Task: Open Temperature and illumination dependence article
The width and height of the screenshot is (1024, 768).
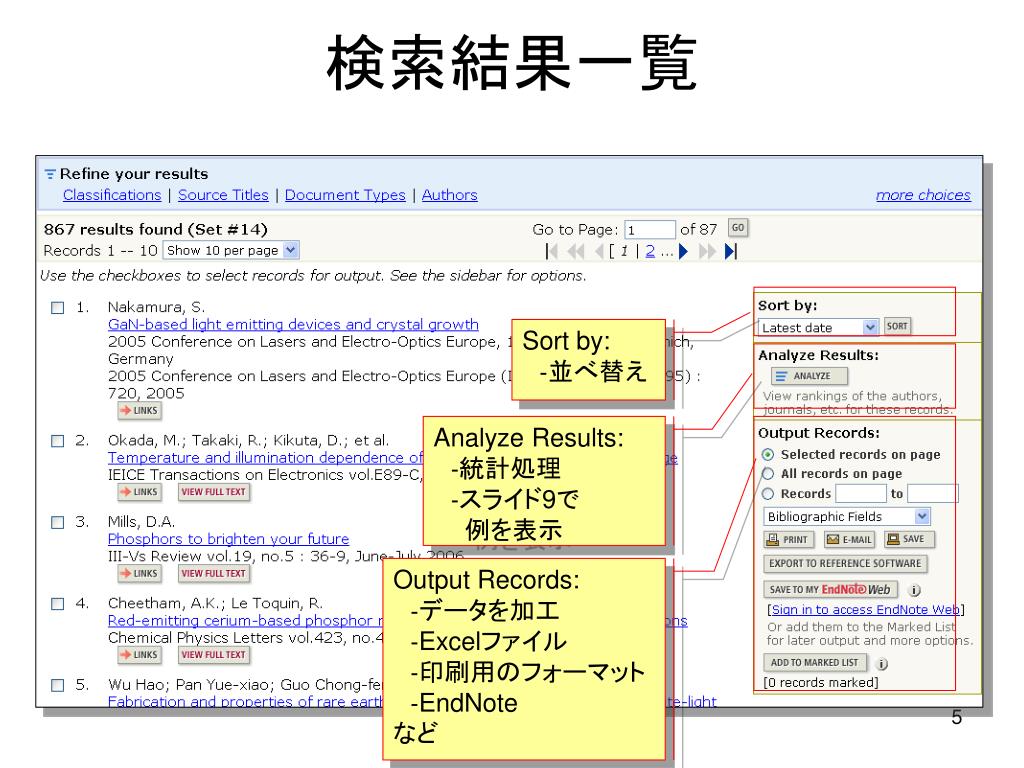Action: [x=265, y=458]
